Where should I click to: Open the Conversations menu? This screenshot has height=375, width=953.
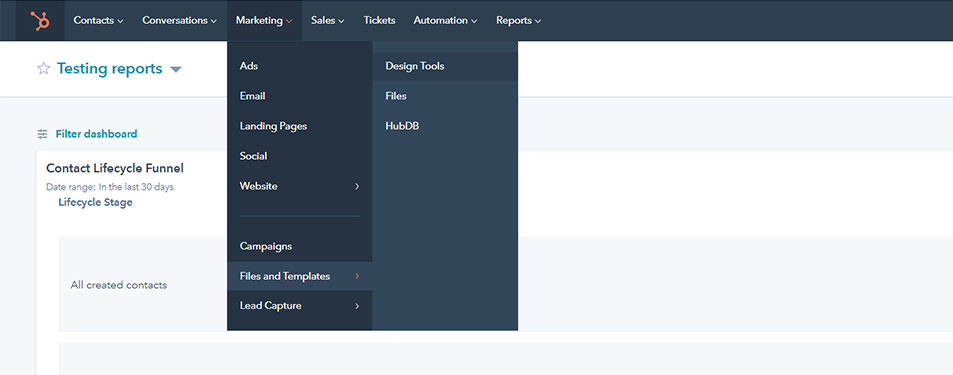click(x=179, y=20)
